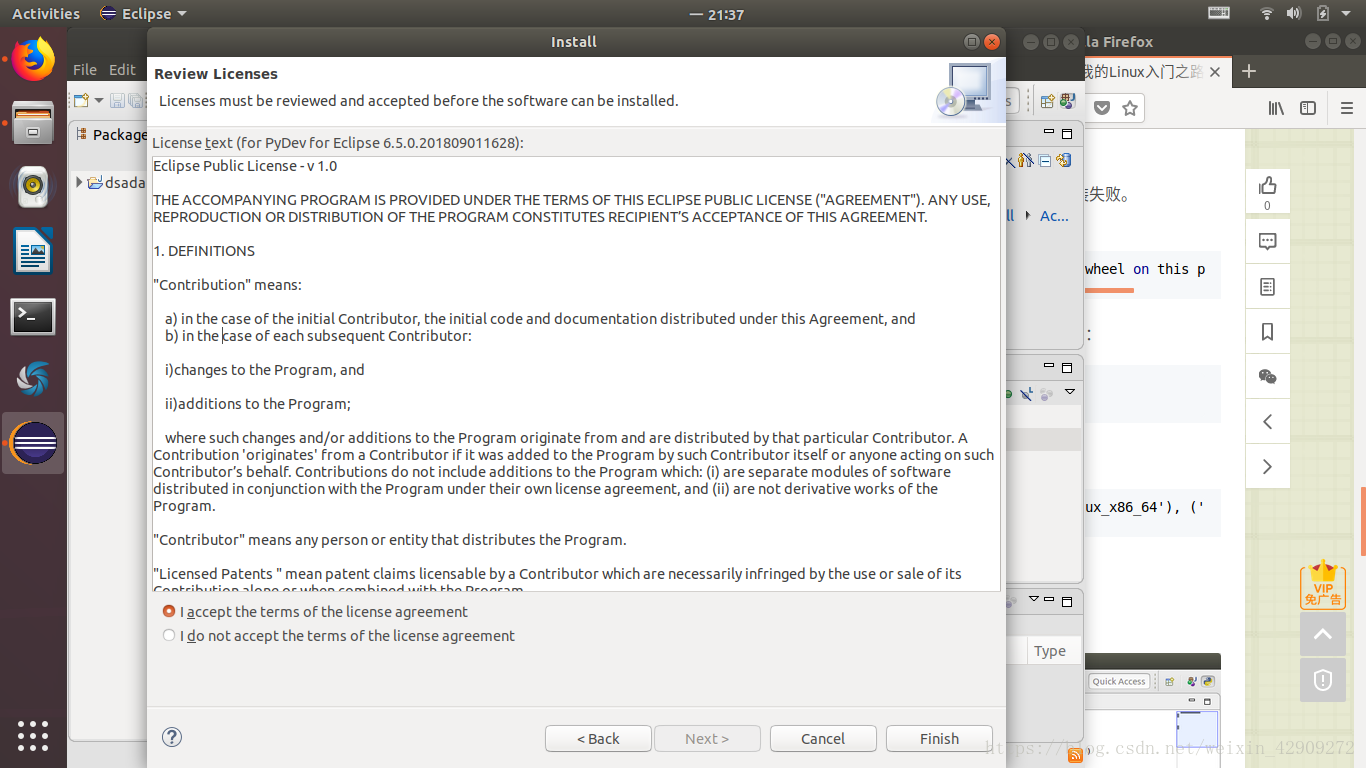Expand the dsada project tree node
The height and width of the screenshot is (768, 1366).
pos(80,182)
